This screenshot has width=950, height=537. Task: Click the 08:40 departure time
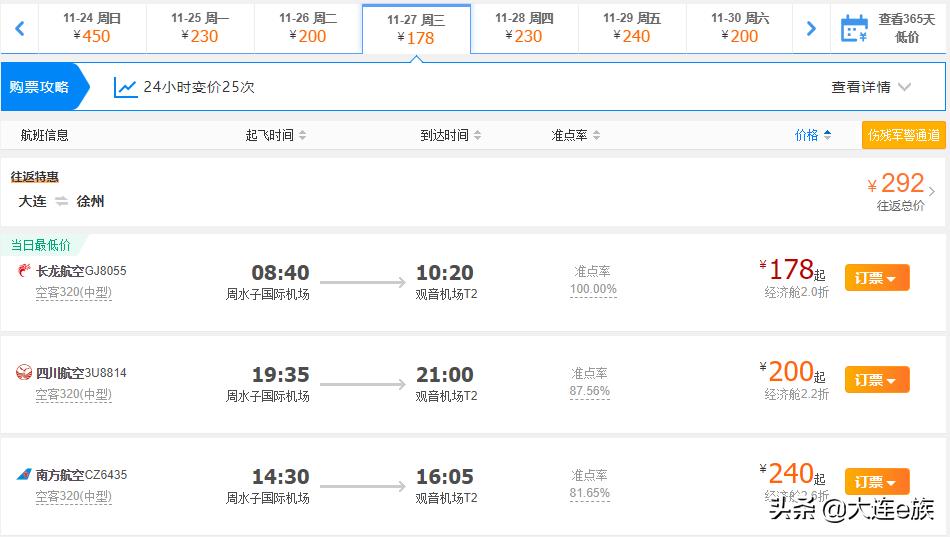click(x=281, y=273)
